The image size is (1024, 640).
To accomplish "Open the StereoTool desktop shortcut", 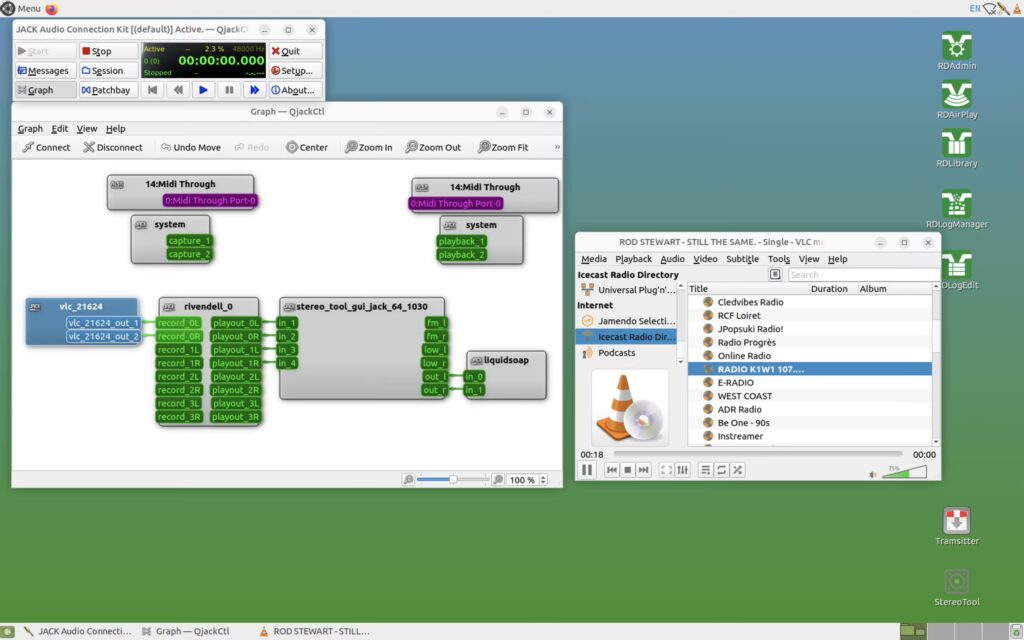I will (956, 586).
